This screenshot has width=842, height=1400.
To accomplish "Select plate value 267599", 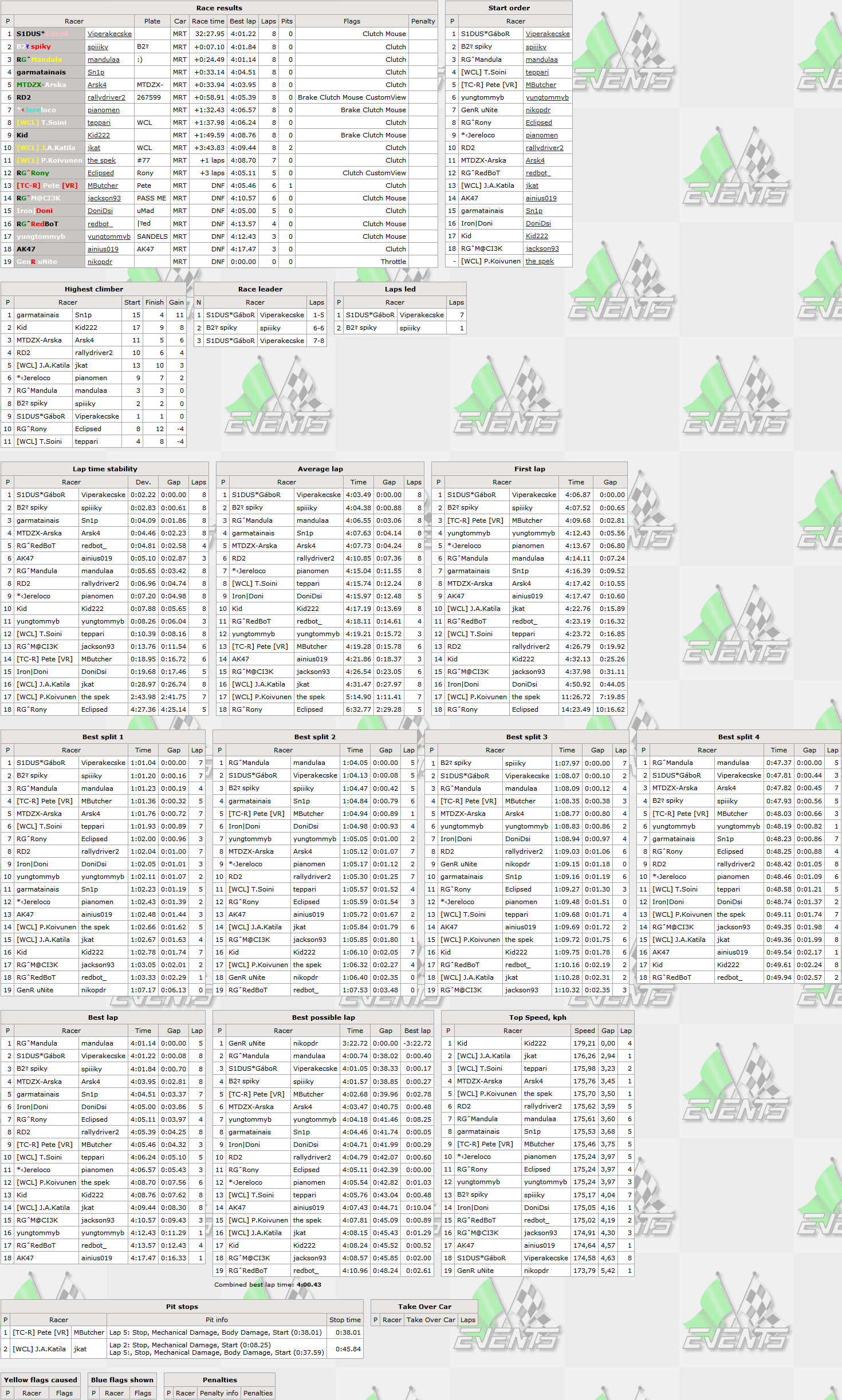I will click(x=149, y=97).
